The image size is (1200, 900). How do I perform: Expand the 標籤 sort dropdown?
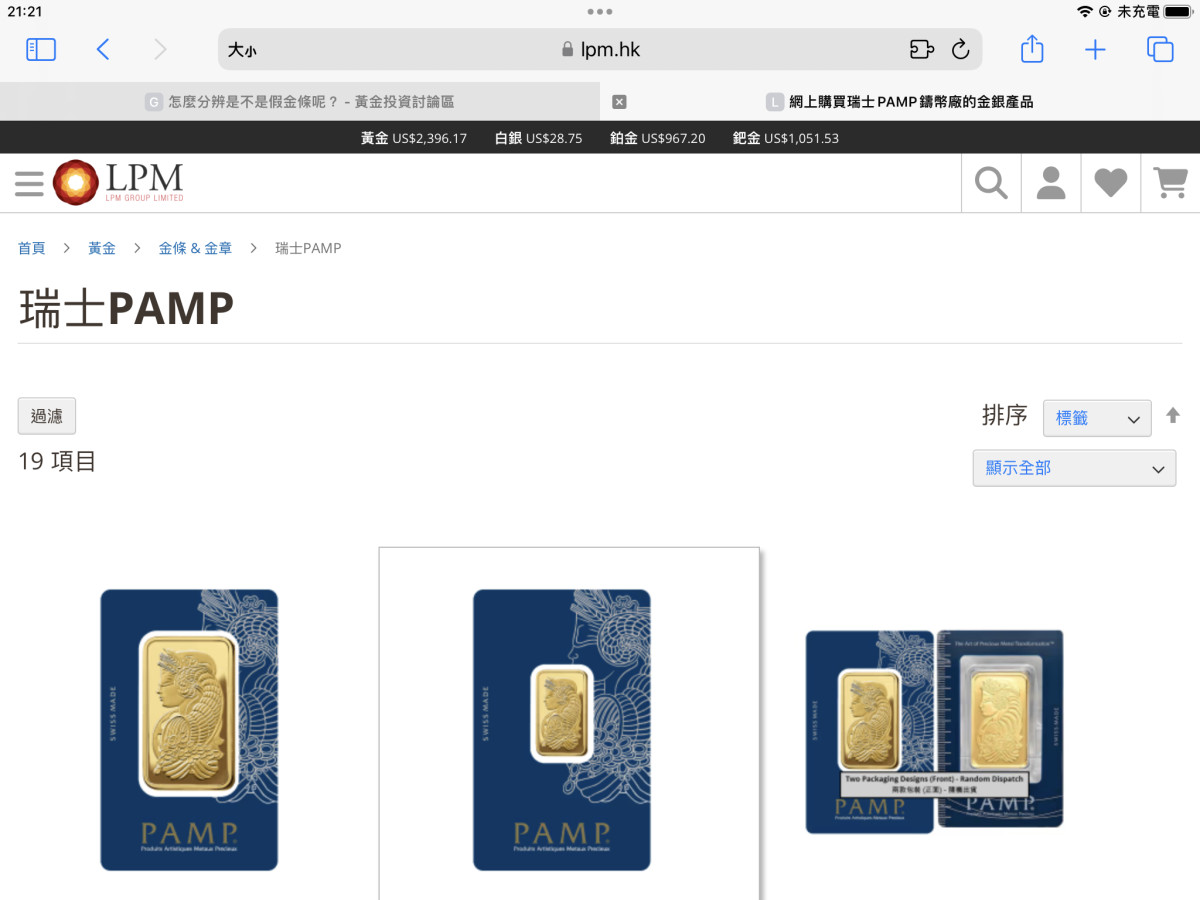click(1097, 418)
